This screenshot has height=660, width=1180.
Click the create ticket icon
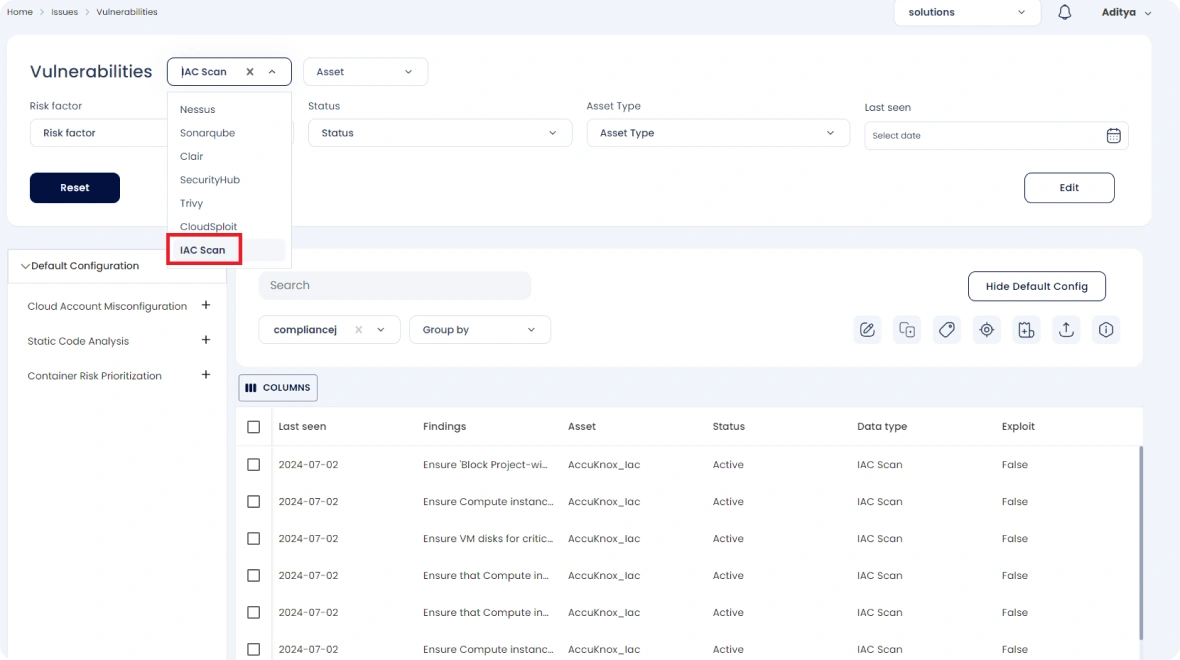(1026, 330)
